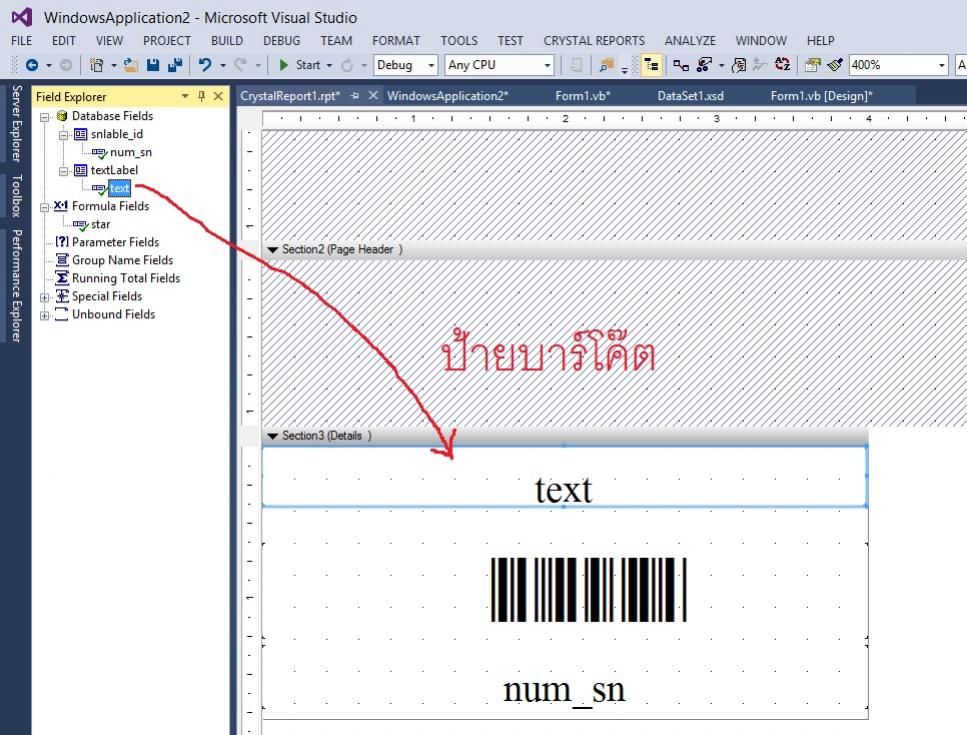
Task: Collapse Section3 Details triangle
Action: 273,436
